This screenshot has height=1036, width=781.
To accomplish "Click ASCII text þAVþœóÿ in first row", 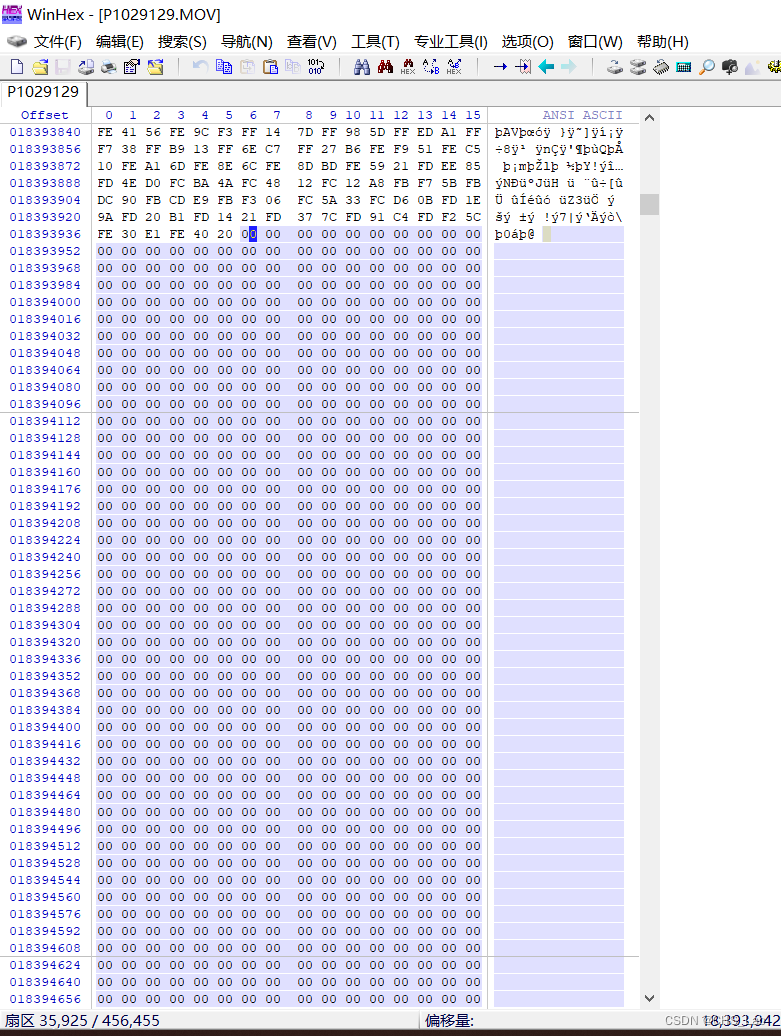I will 523,132.
